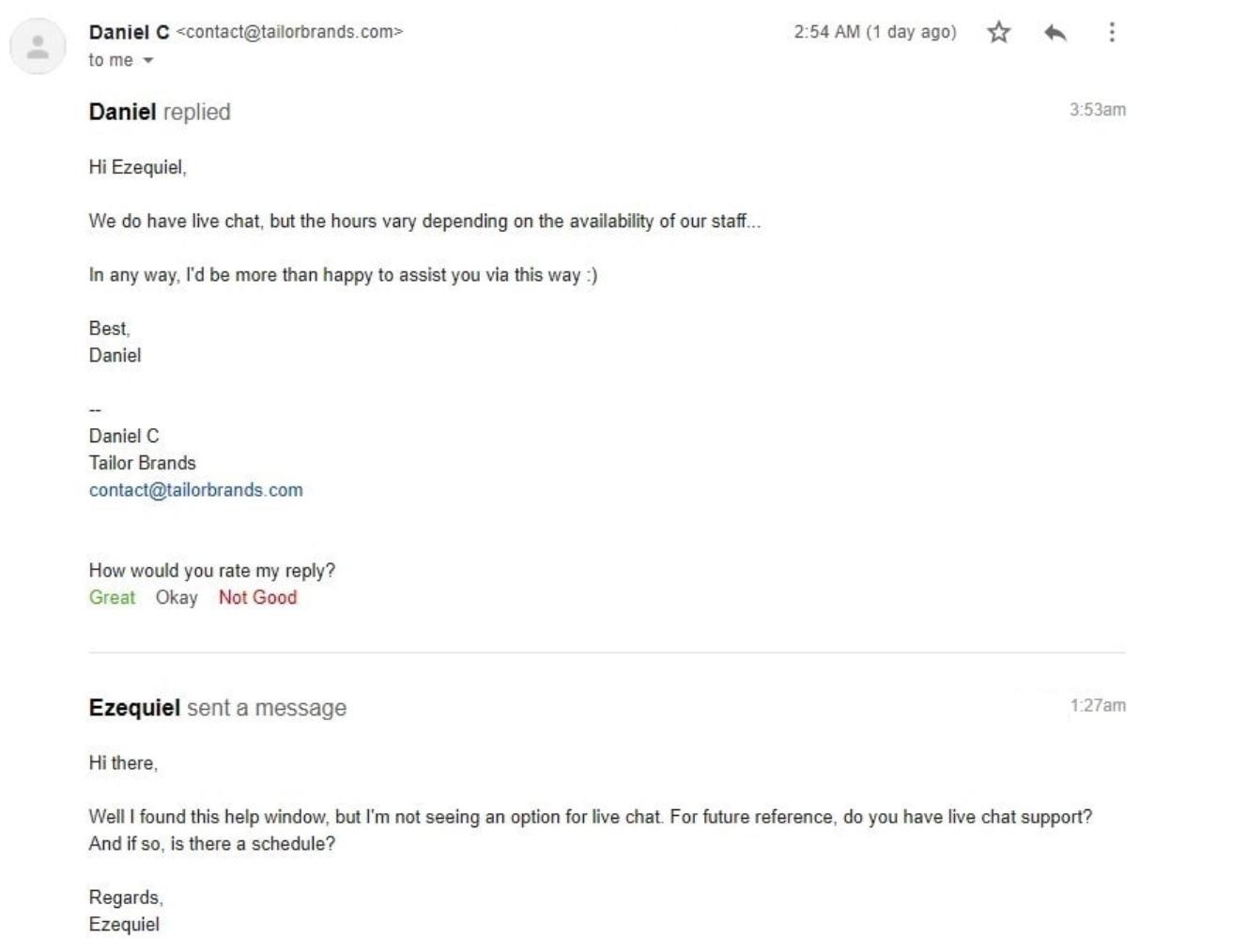Click the sender address in the header
Image resolution: width=1247 pixels, height=952 pixels.
[x=289, y=32]
